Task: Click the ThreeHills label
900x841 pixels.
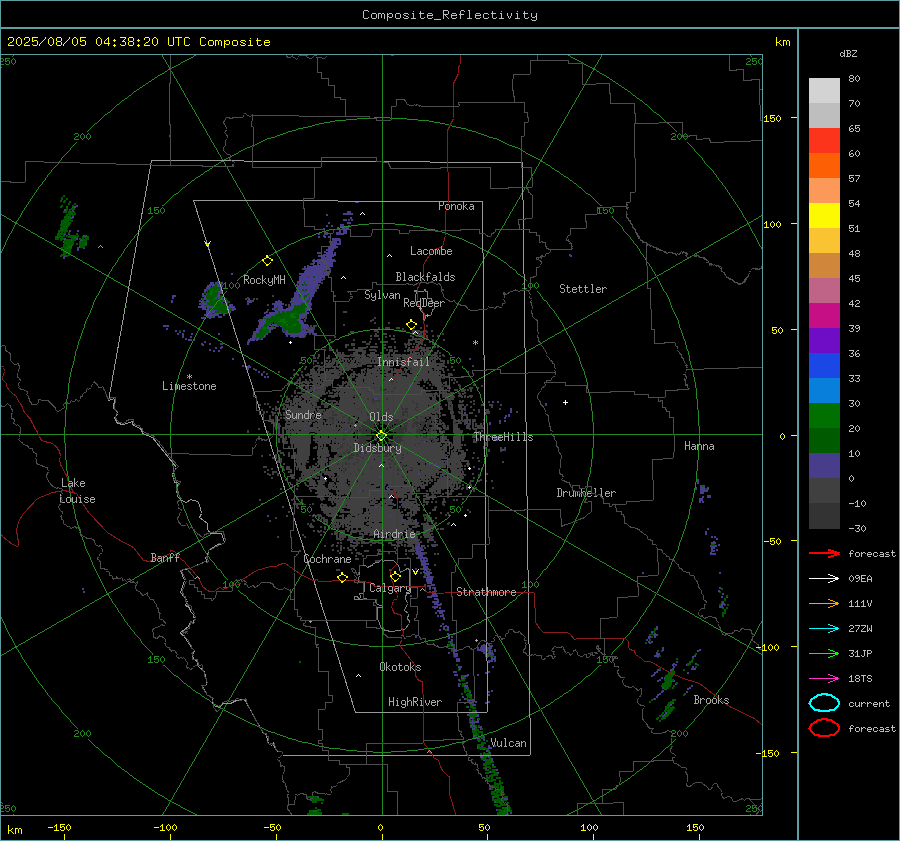Action: (503, 437)
